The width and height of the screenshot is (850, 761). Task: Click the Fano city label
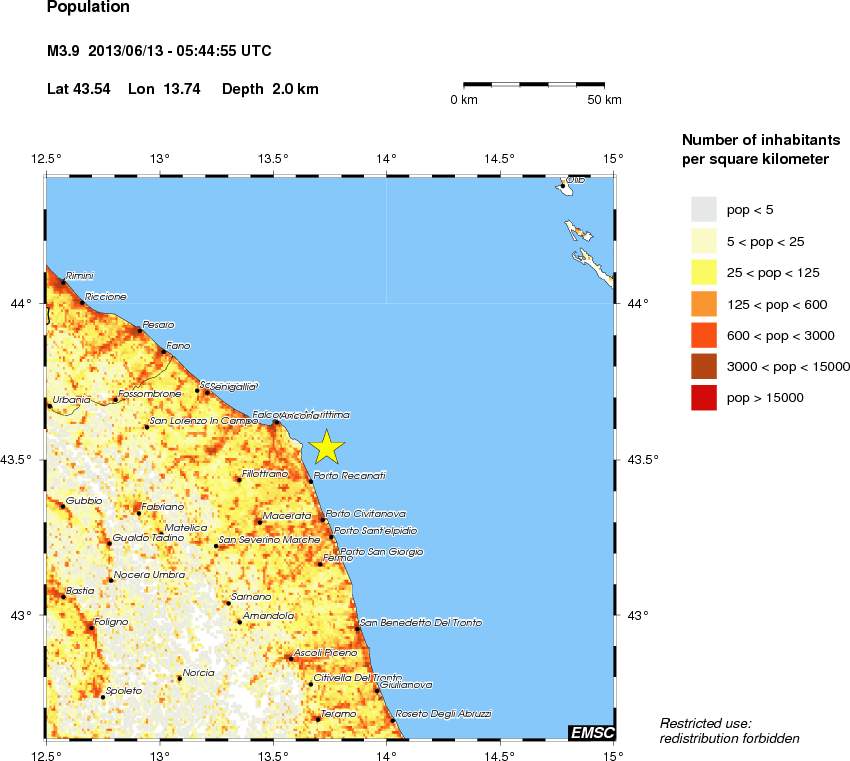[x=178, y=345]
